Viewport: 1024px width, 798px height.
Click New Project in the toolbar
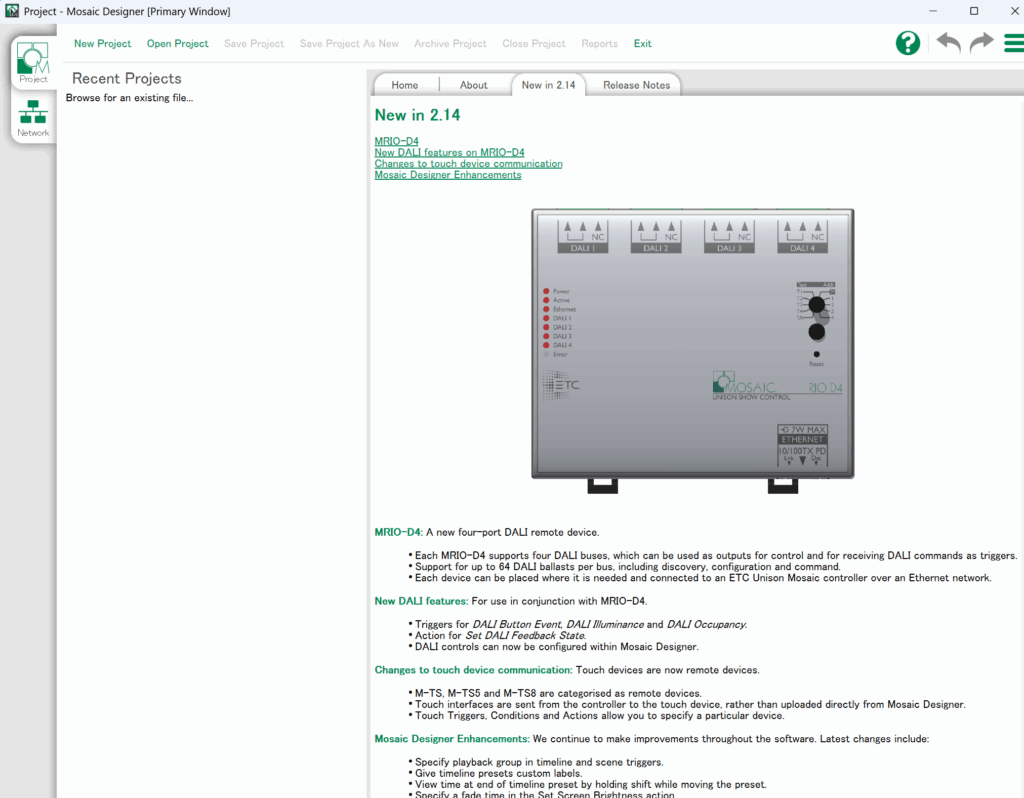[103, 44]
